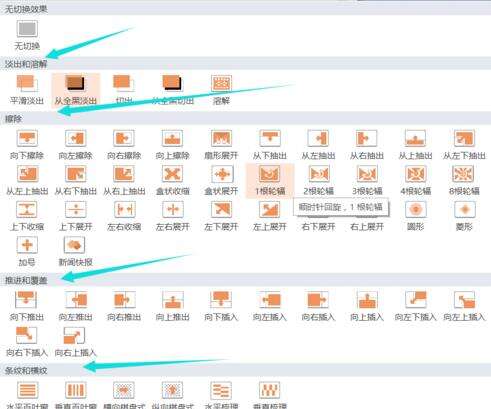Screen dimensions: 491x409
Task: Apply the 向下擦除 wipe down effect
Action: 27,145
